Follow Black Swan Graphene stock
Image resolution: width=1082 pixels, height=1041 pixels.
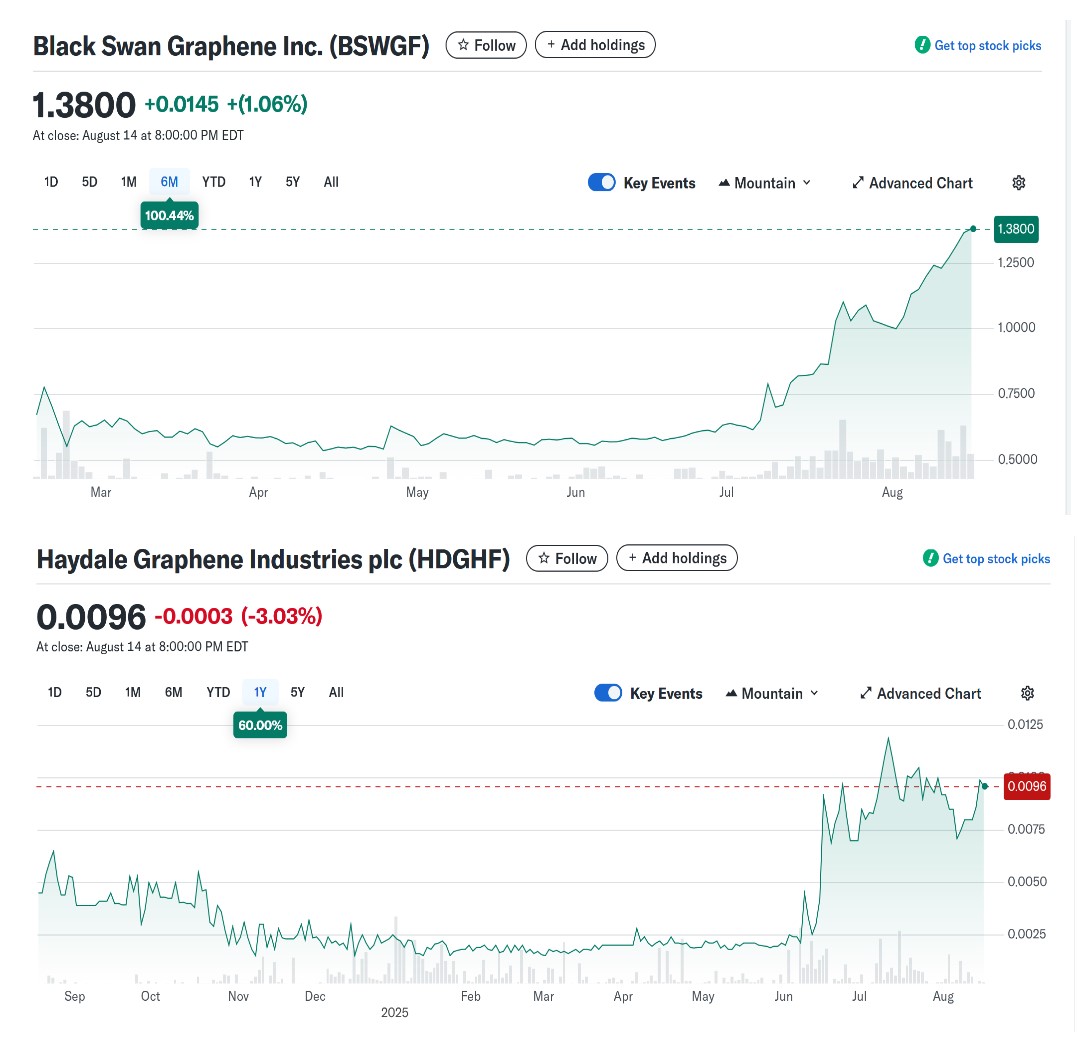(486, 46)
